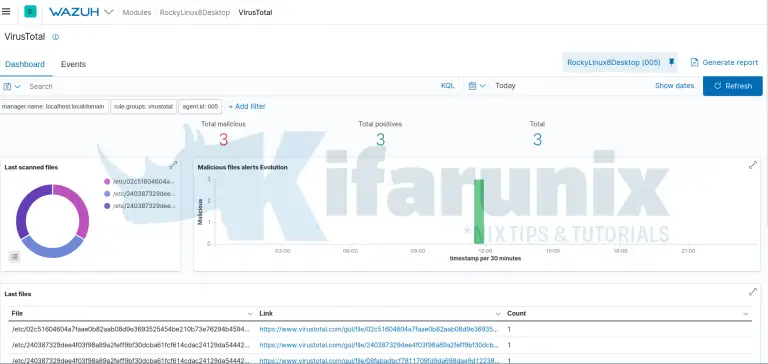Click Total positives value 3

(380, 140)
